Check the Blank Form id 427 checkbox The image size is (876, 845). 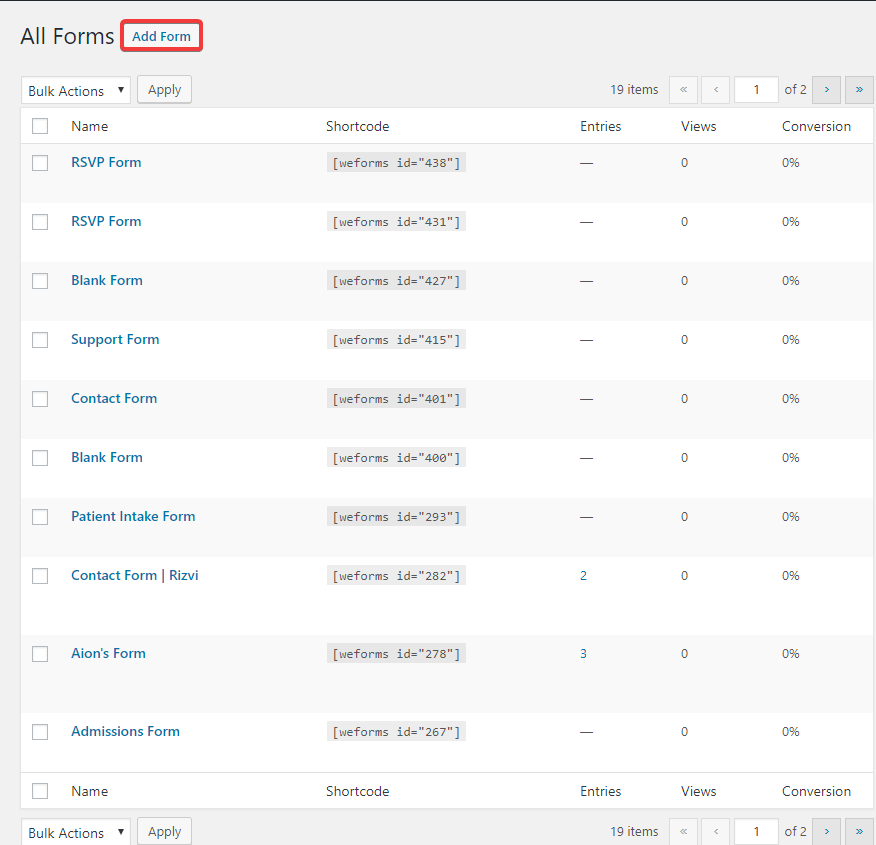click(40, 281)
